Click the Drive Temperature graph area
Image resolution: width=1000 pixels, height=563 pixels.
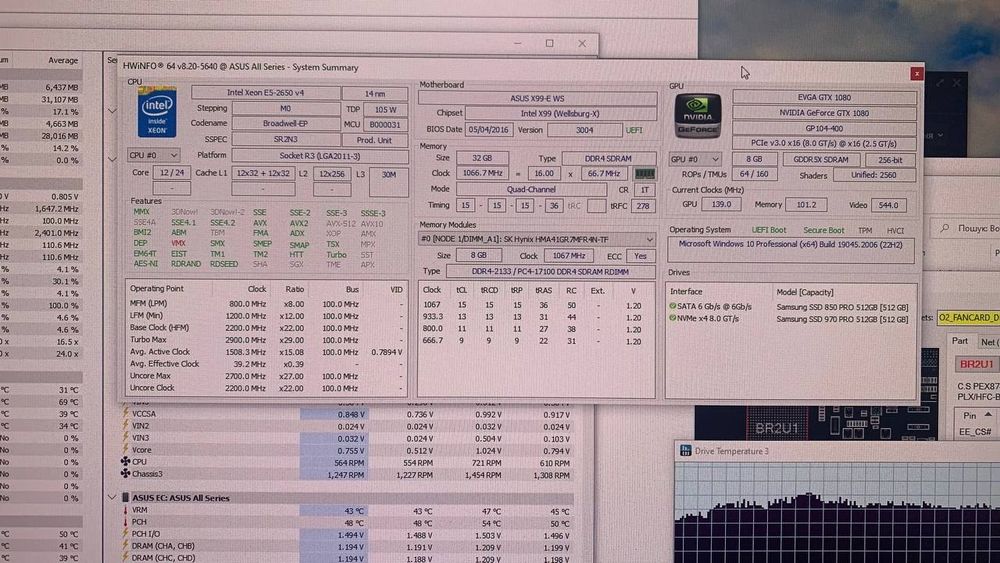pyautogui.click(x=837, y=513)
